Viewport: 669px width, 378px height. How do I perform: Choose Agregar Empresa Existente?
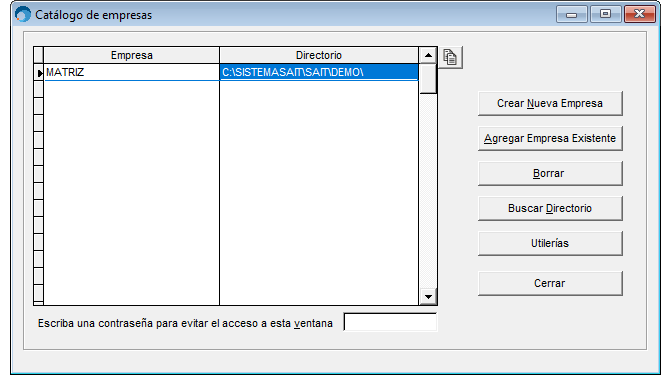[x=550, y=138]
